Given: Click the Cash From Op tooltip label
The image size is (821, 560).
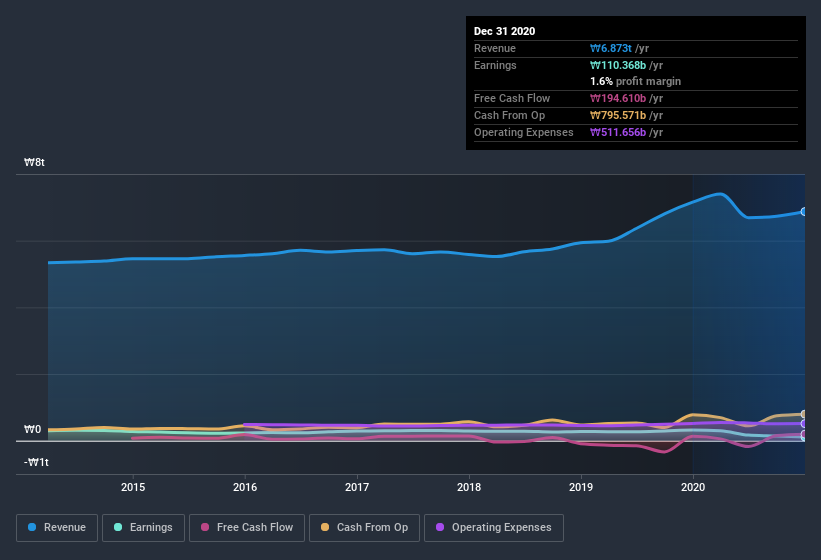Looking at the screenshot, I should 509,115.
